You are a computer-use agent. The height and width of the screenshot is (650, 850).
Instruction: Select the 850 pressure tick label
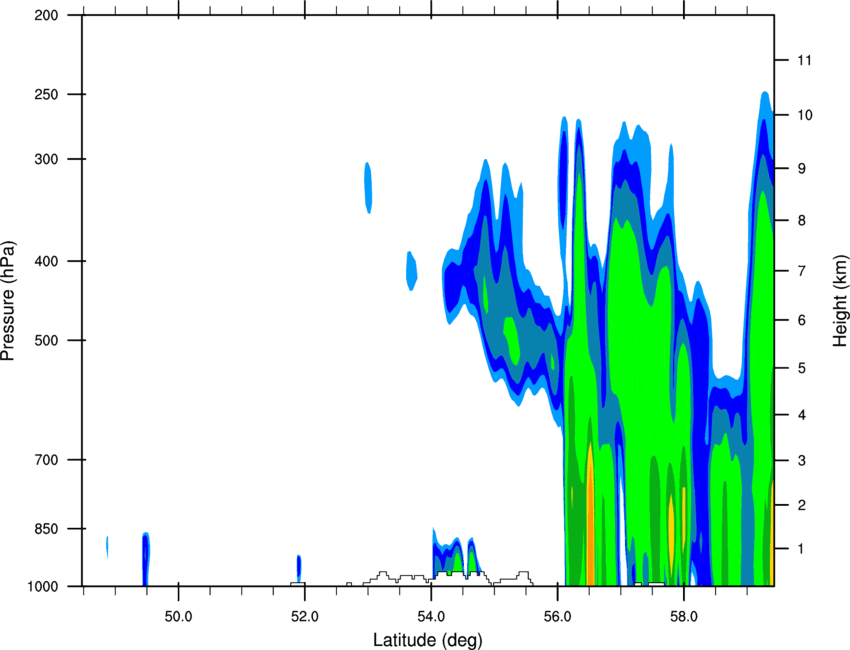[46, 529]
